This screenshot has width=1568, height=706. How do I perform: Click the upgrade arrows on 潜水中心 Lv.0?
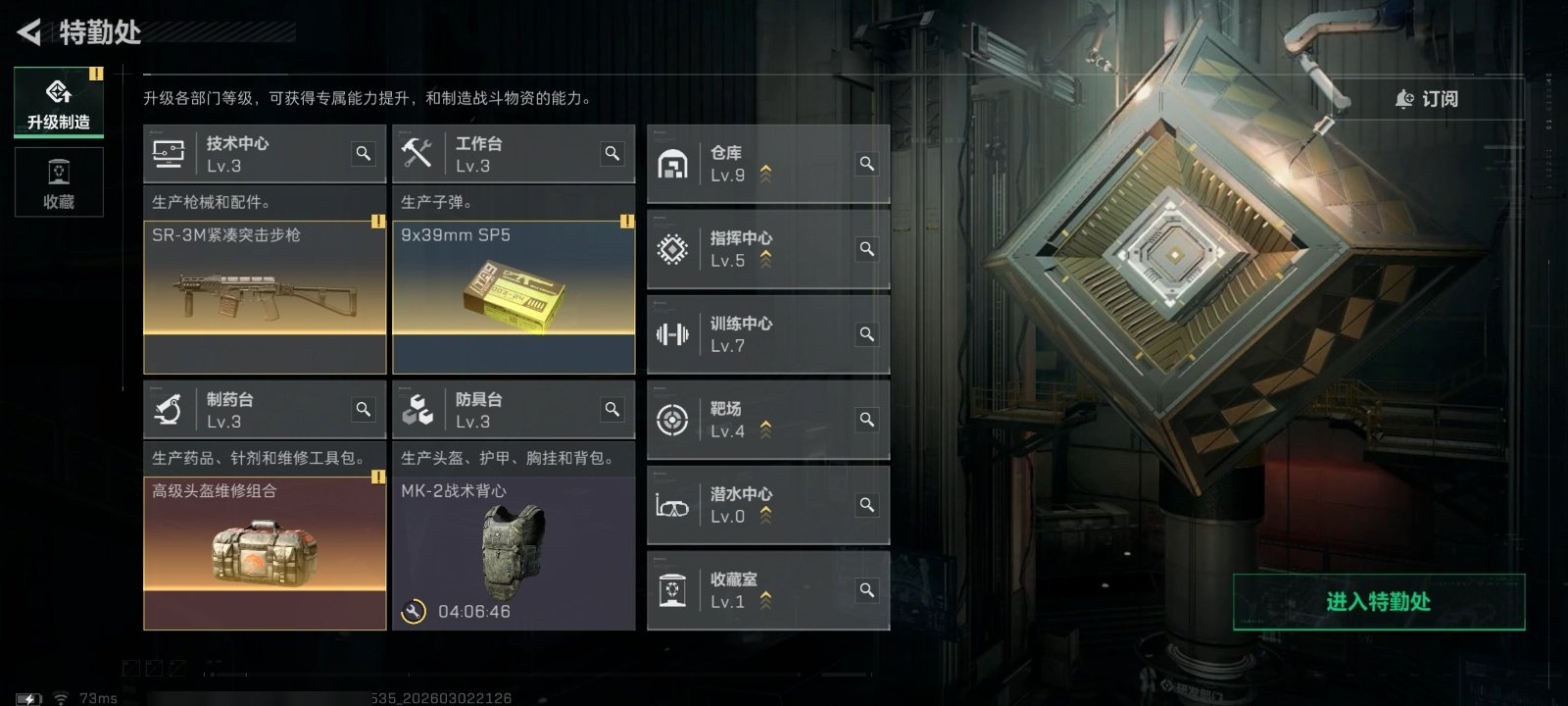[x=765, y=515]
